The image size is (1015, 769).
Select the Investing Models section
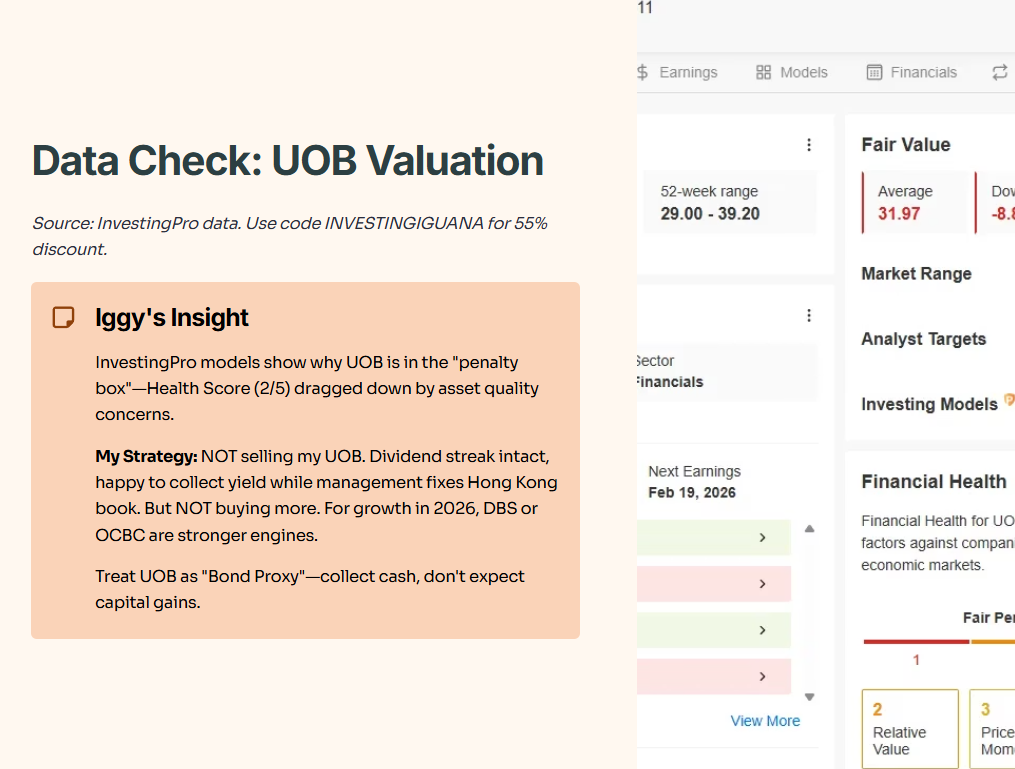click(x=929, y=404)
